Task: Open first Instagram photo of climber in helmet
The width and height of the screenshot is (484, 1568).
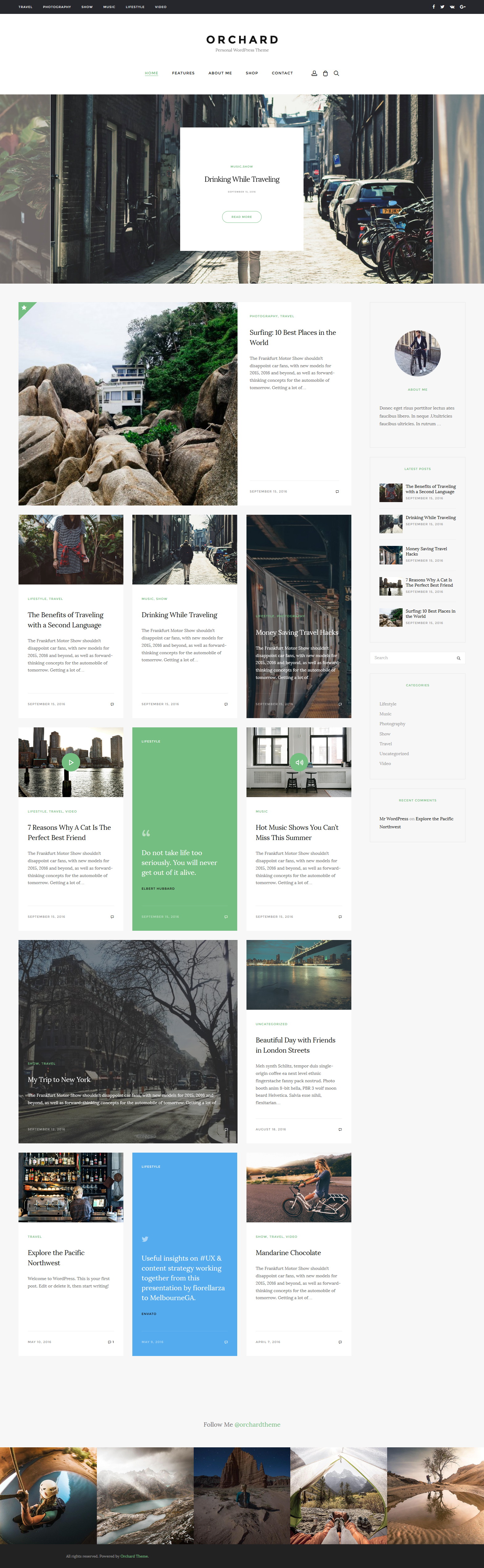Action: tap(48, 1496)
